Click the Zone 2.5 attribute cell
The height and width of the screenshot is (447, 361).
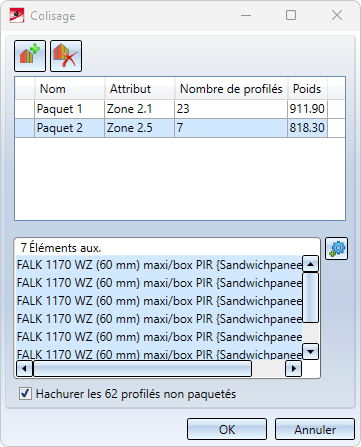140,128
